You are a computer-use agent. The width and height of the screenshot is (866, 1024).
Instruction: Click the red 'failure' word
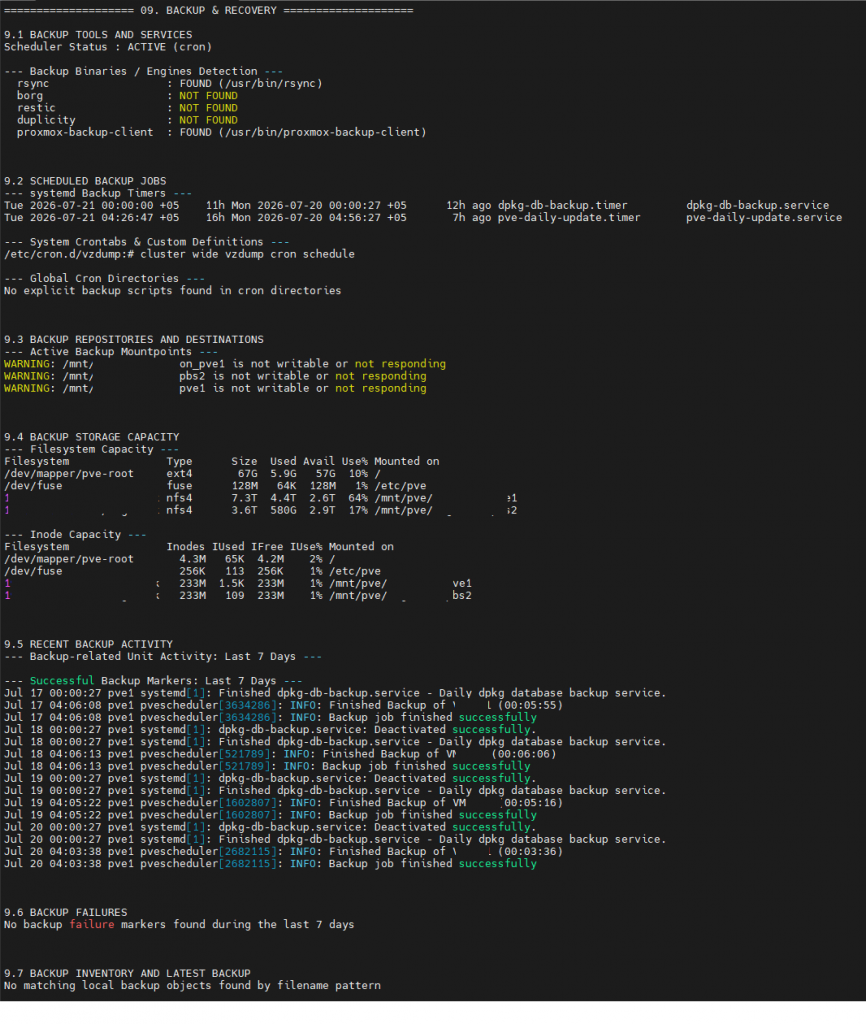tap(92, 925)
